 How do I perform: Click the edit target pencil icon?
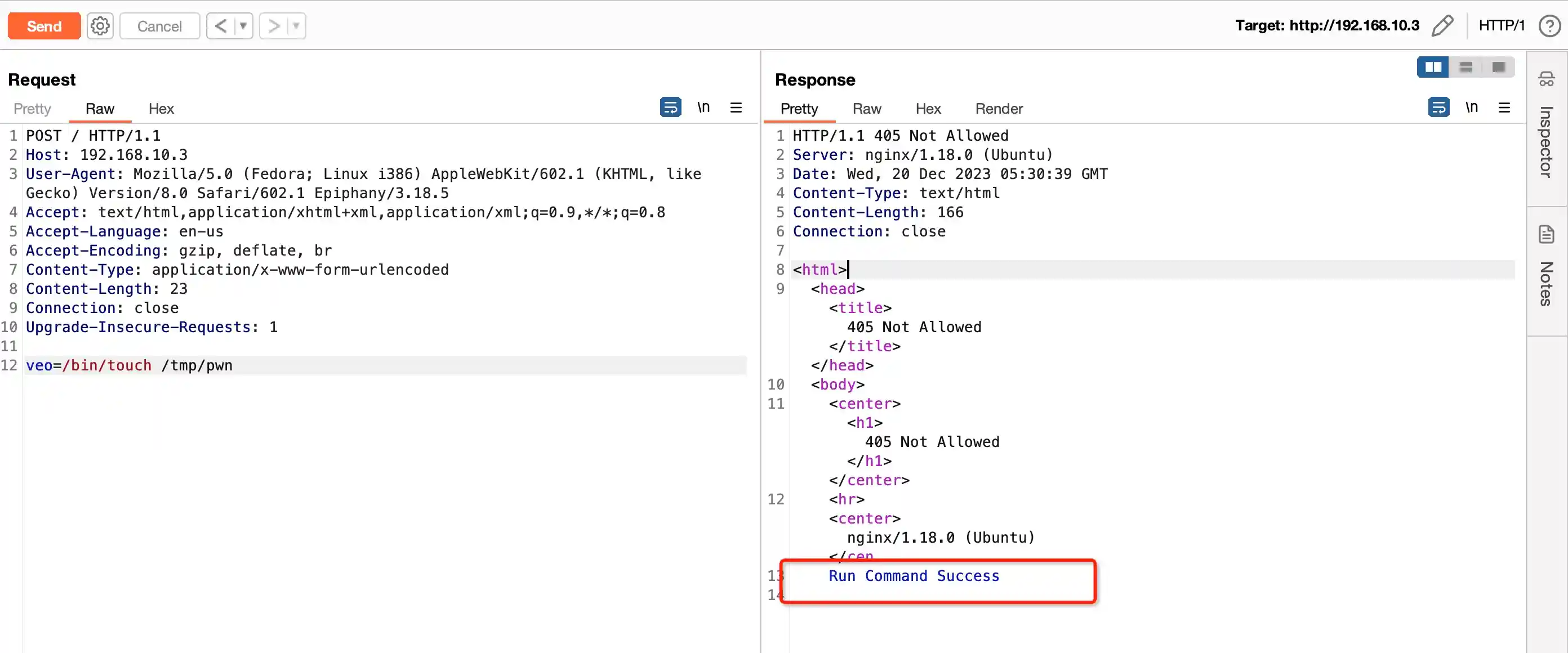click(x=1441, y=25)
